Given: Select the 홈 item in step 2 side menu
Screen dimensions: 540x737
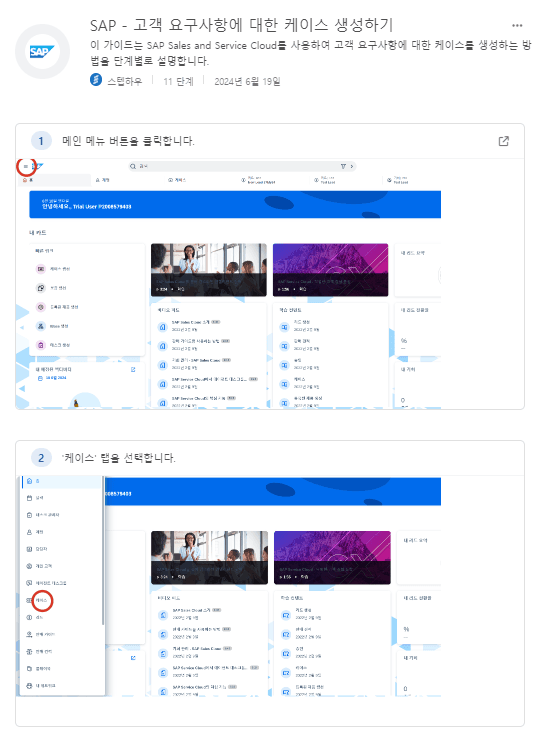Looking at the screenshot, I should click(62, 481).
